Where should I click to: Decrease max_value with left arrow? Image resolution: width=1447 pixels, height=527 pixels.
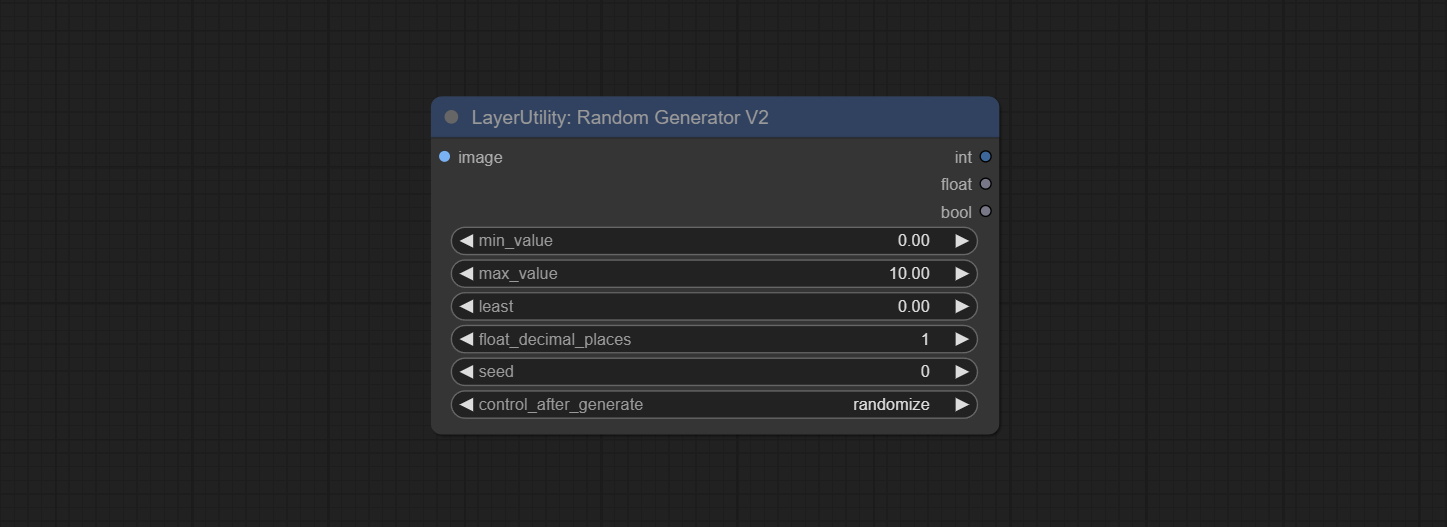(466, 274)
